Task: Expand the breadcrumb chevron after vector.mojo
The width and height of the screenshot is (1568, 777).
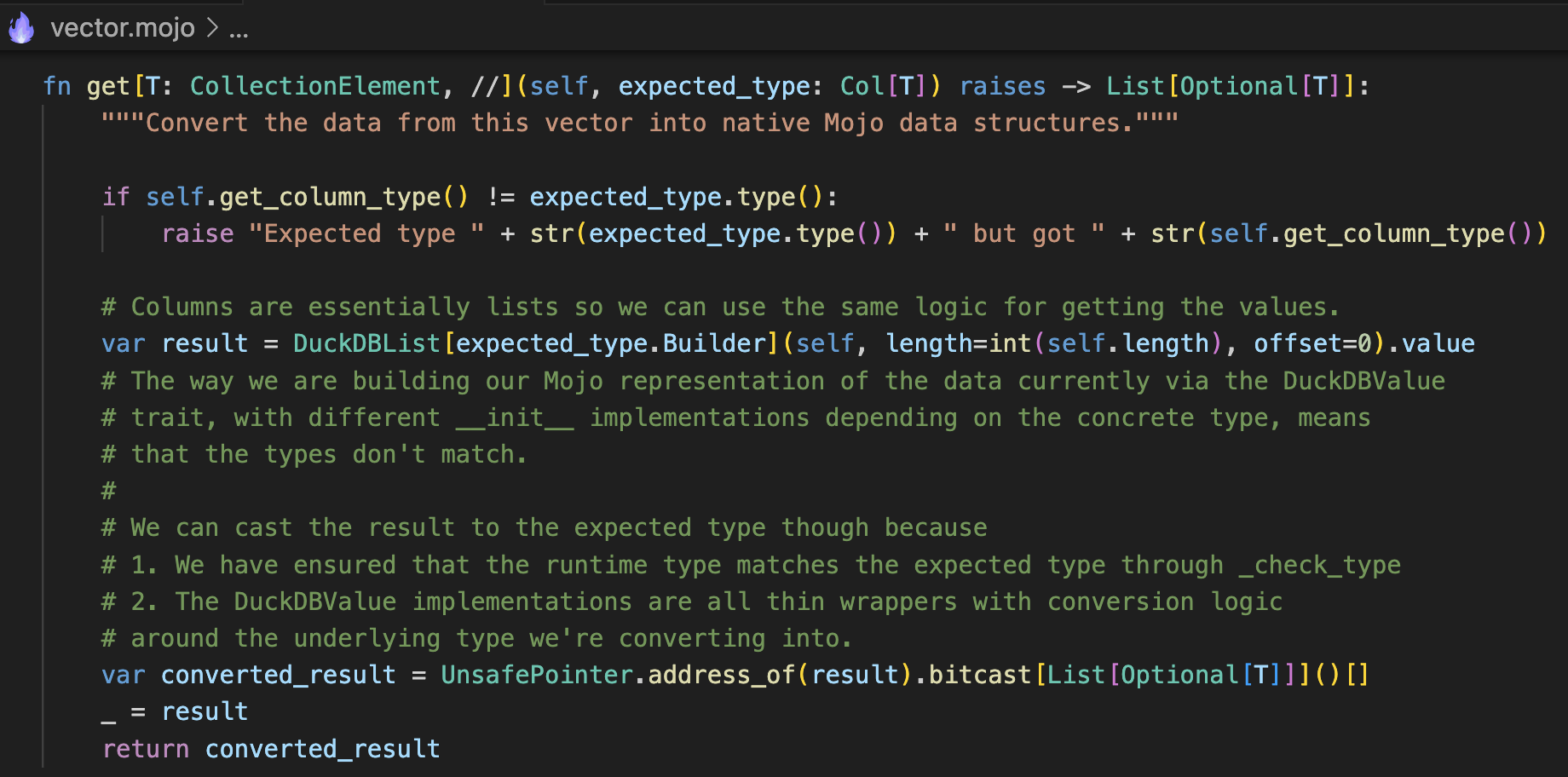Action: click(212, 28)
